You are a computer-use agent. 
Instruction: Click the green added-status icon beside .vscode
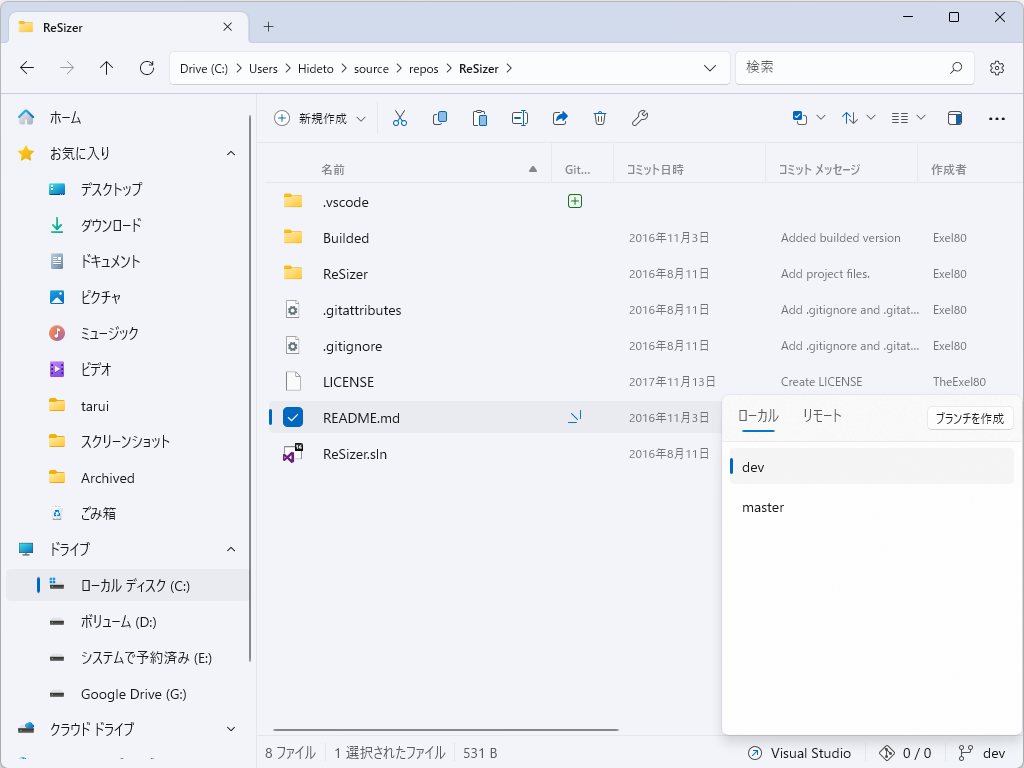[x=575, y=201]
